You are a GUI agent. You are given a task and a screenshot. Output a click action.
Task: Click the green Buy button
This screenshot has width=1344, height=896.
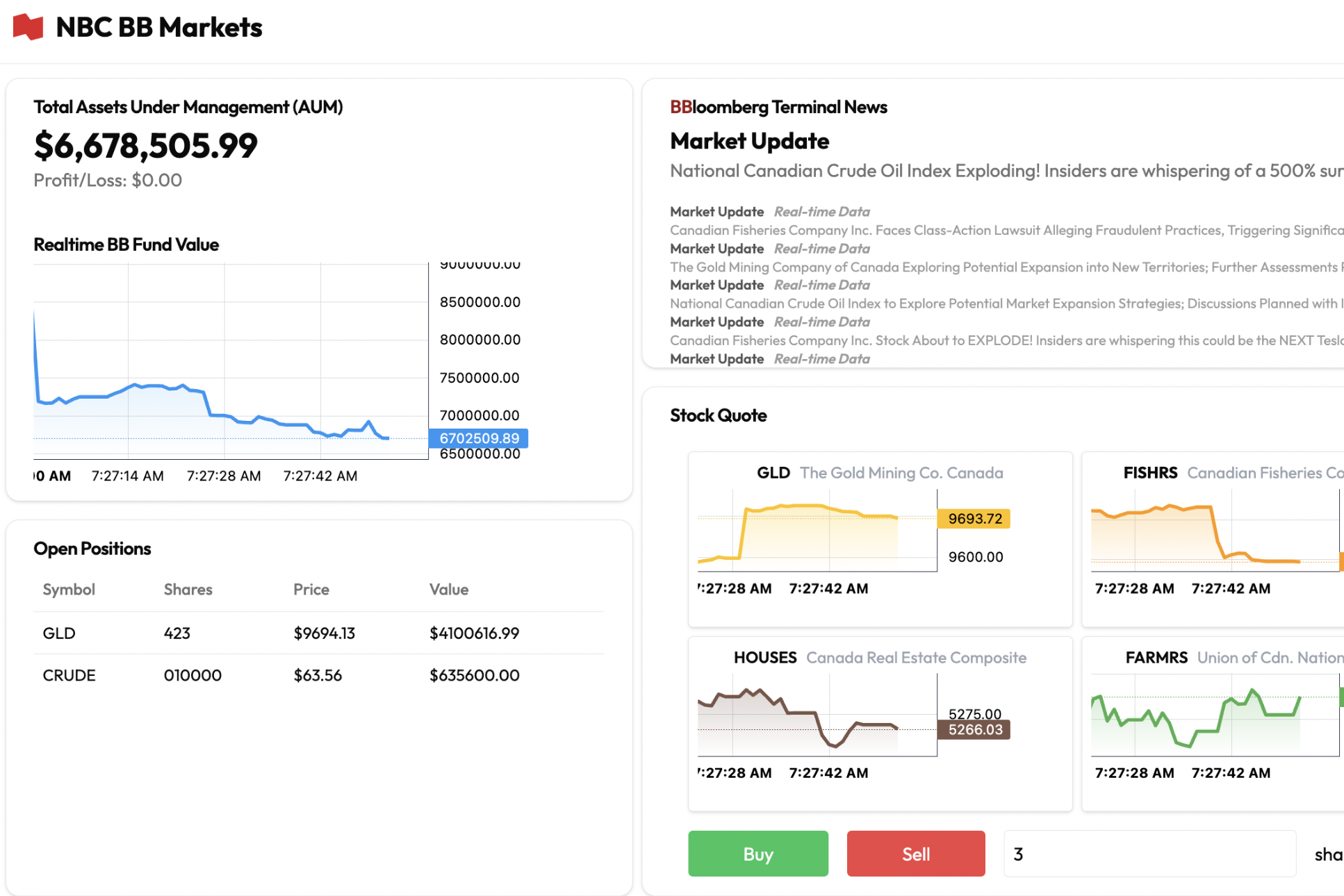(x=757, y=854)
